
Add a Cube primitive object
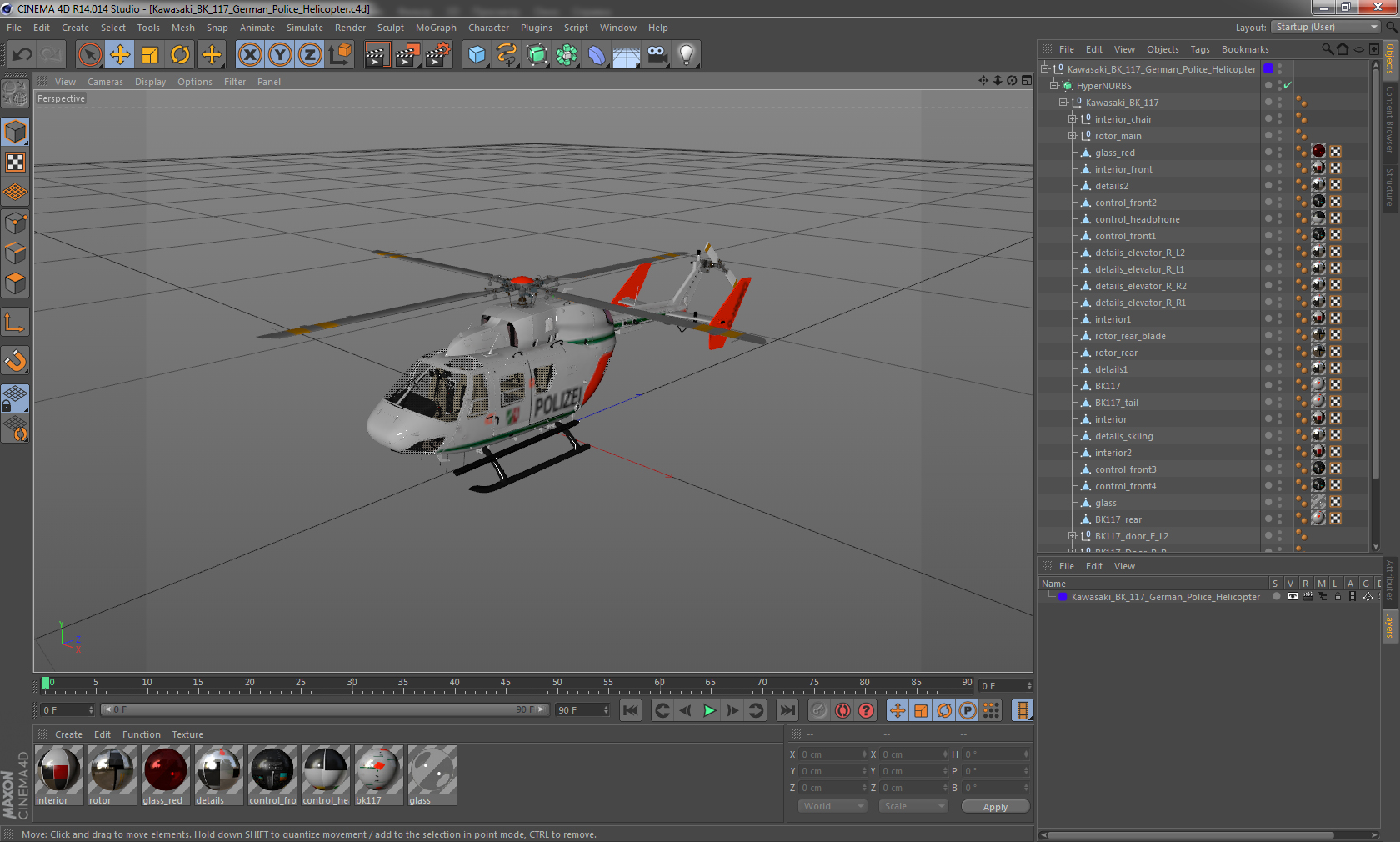(477, 55)
